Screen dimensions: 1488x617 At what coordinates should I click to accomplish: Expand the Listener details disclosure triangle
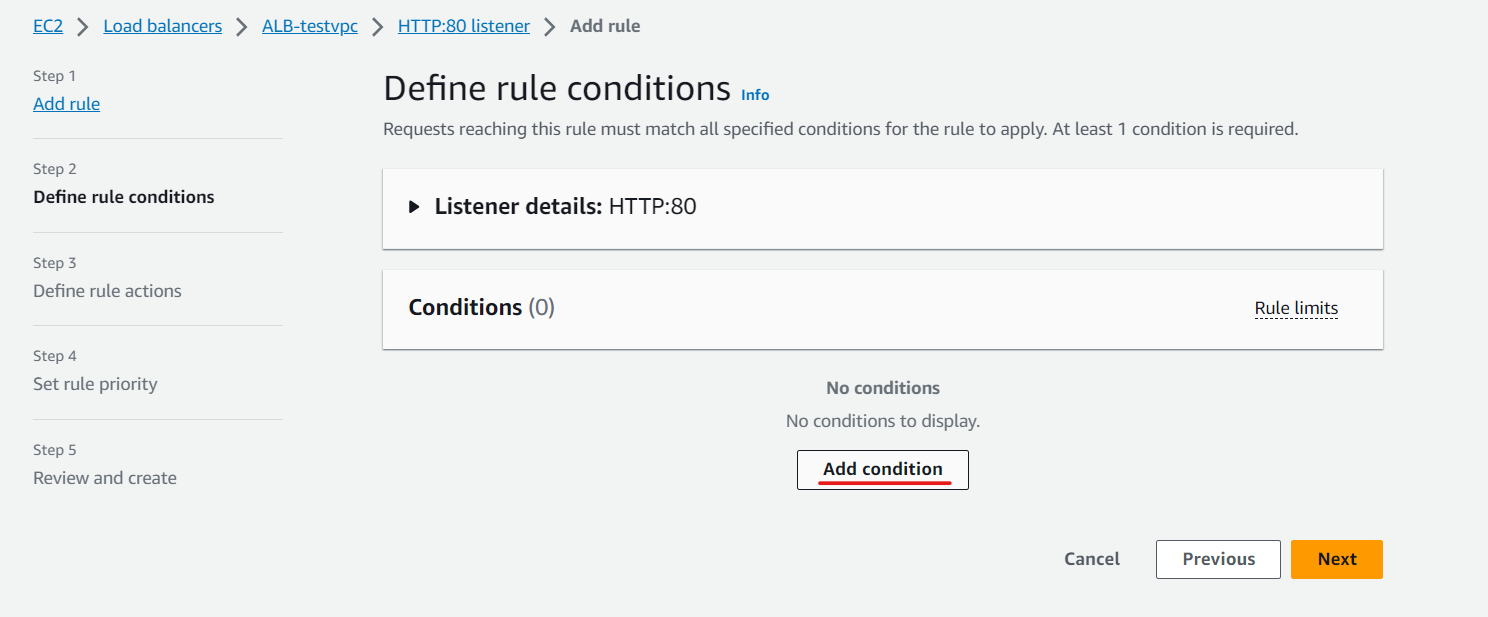click(x=414, y=207)
